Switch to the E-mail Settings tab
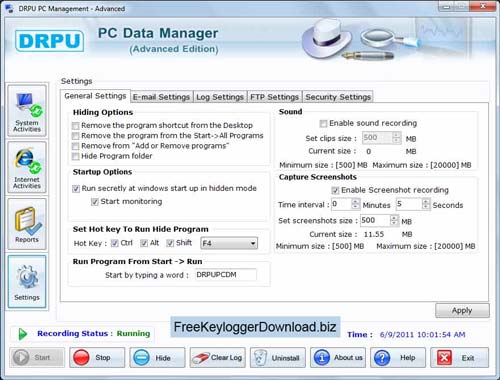 (161, 97)
